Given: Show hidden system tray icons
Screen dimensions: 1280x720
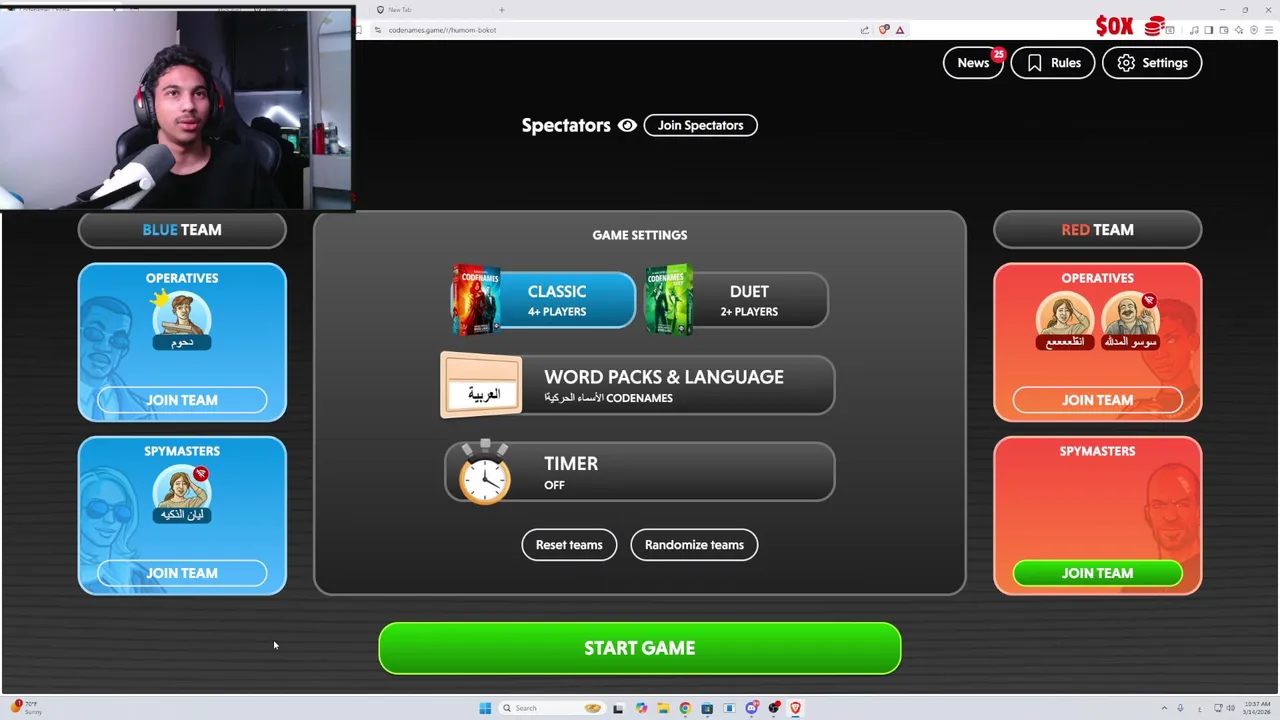Looking at the screenshot, I should coord(1164,708).
